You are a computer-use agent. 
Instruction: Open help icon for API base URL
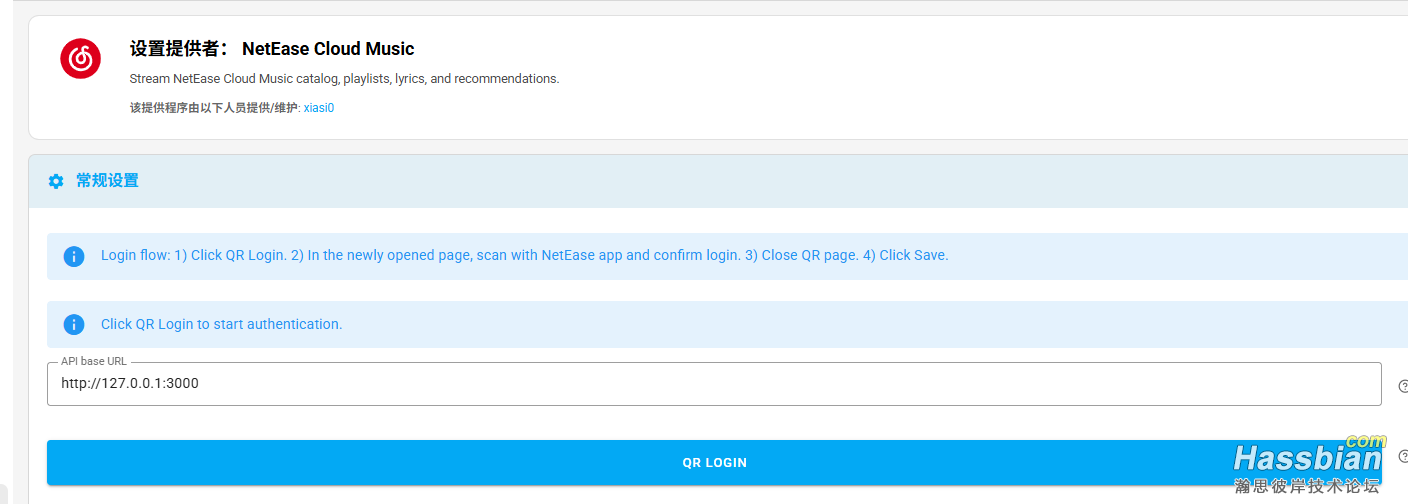1403,386
